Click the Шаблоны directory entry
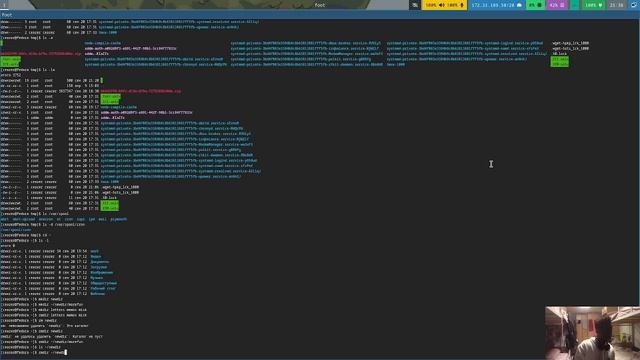Screen dimensions: 640x360 98,293
